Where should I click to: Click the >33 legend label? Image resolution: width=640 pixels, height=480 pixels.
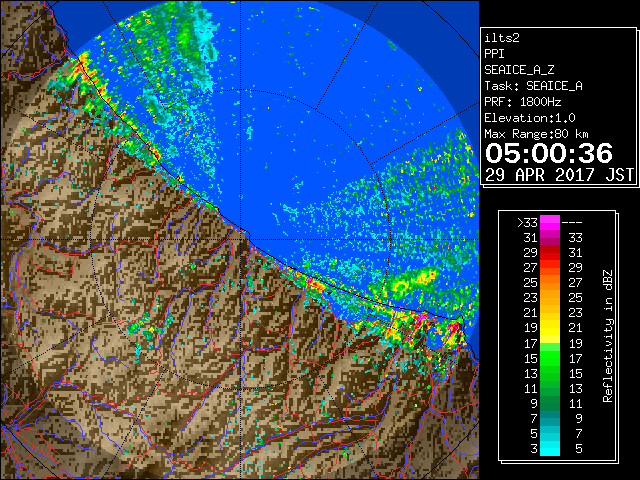[527, 223]
